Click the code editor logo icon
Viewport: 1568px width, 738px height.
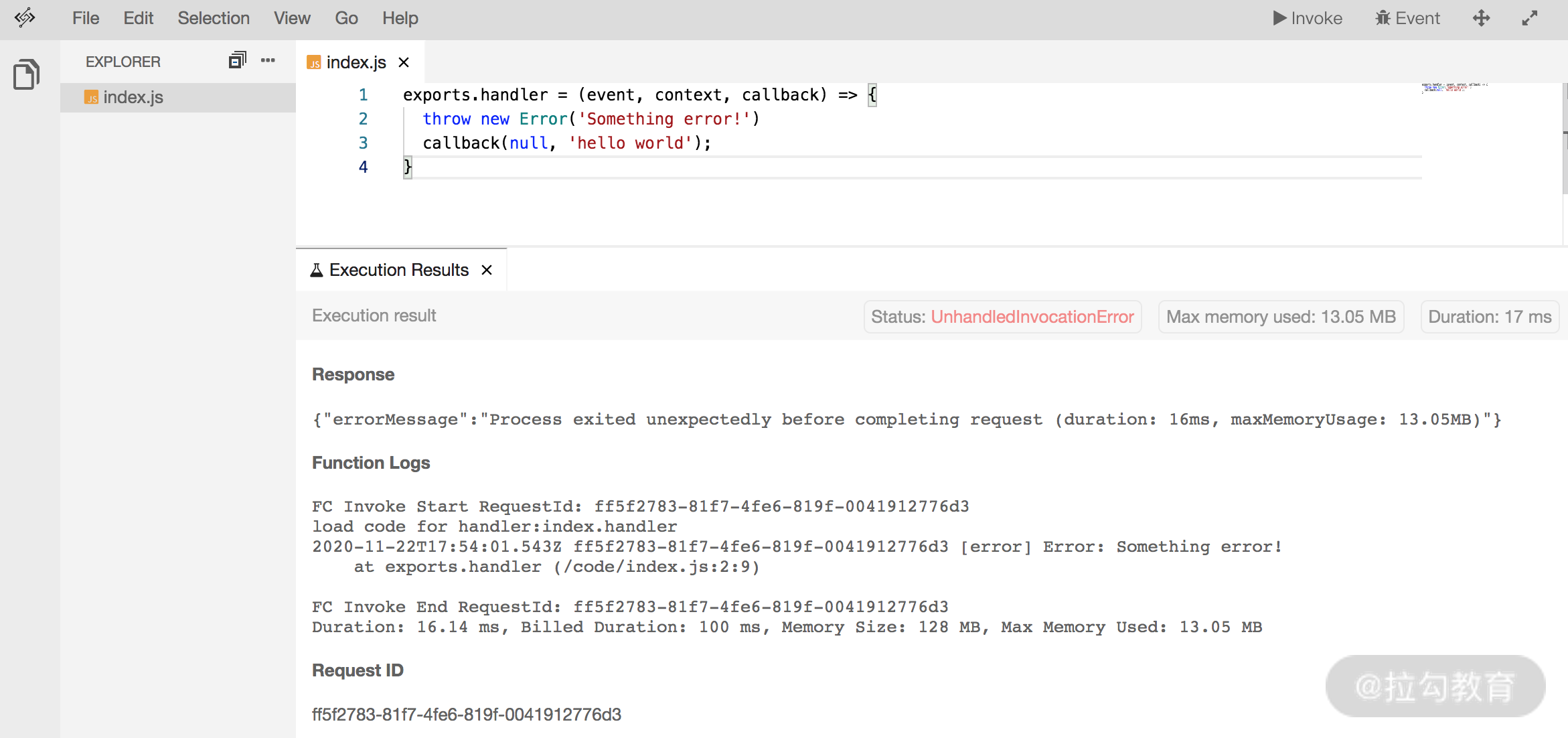25,17
